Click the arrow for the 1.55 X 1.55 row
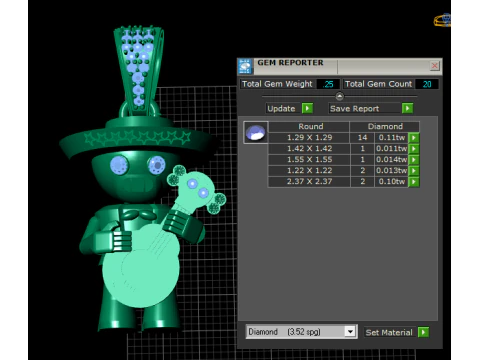 click(x=414, y=160)
